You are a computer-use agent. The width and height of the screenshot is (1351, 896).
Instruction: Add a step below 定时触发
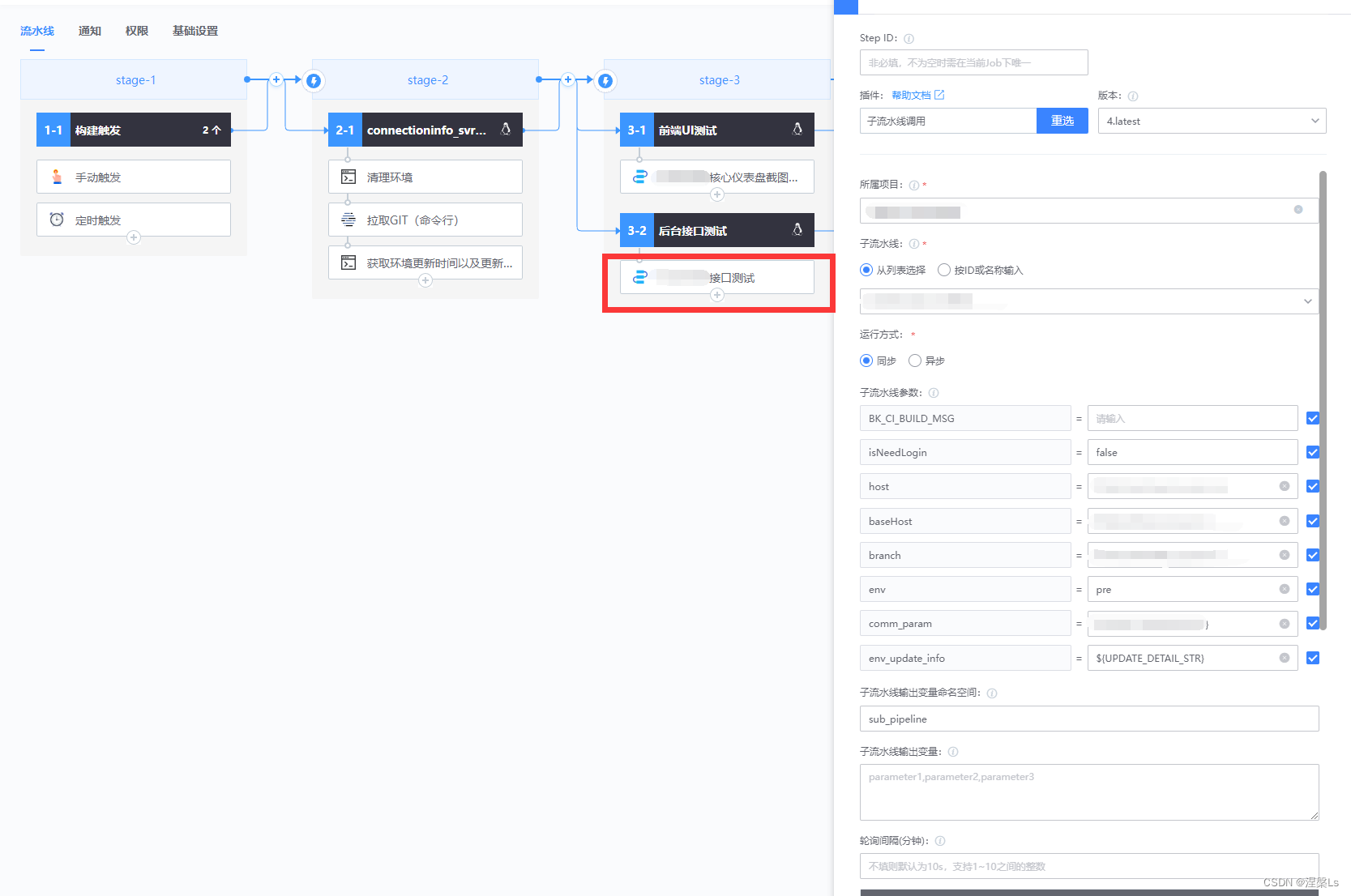[x=134, y=237]
